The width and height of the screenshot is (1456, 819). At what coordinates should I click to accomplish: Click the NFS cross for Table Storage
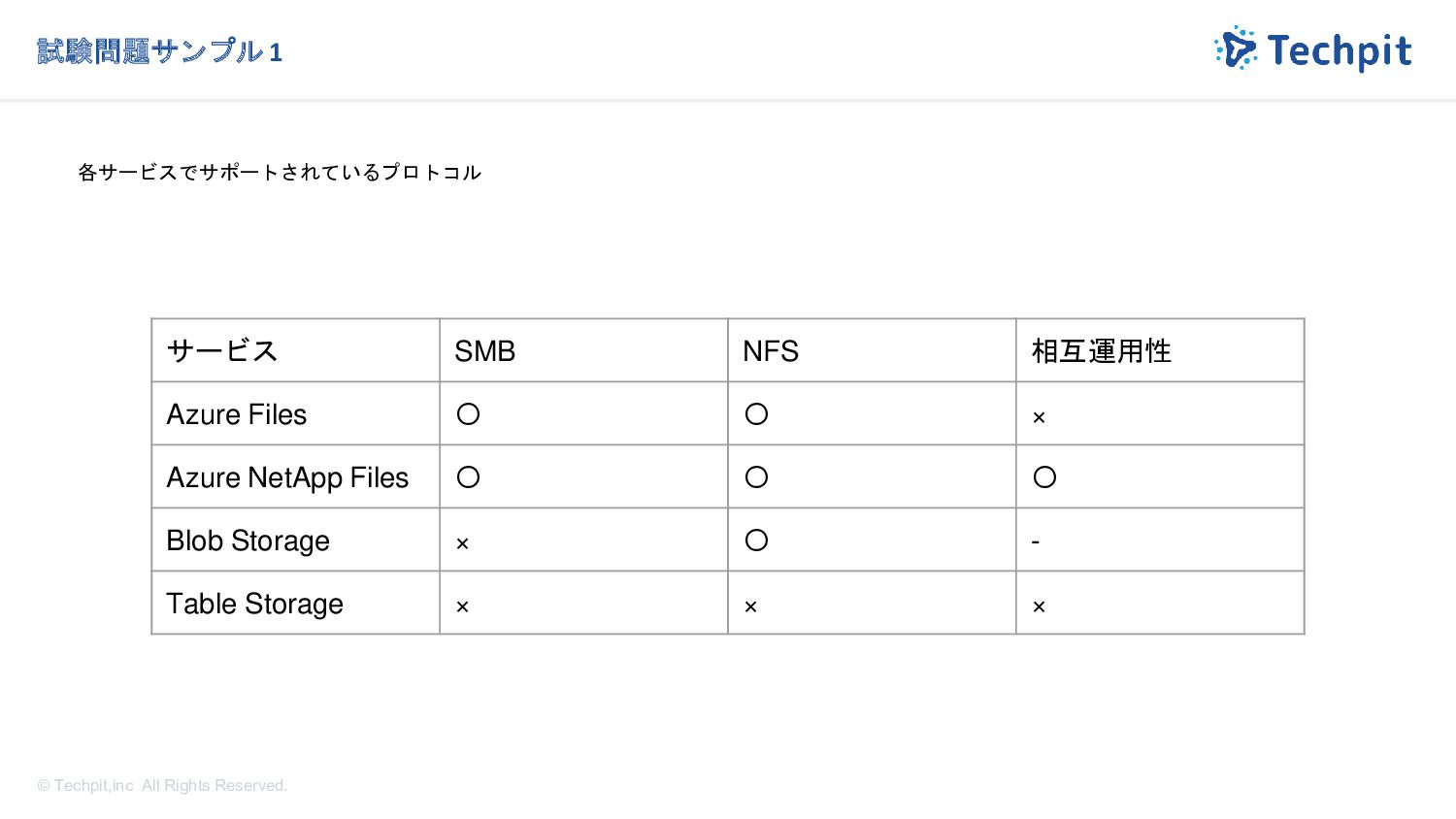pos(750,606)
